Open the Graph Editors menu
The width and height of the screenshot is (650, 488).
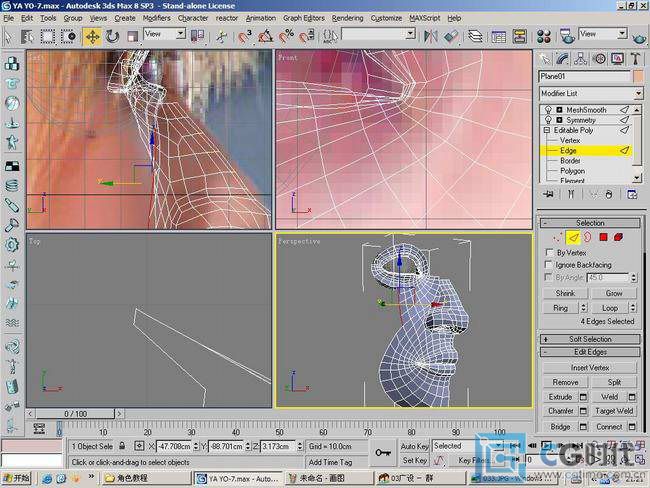(303, 18)
